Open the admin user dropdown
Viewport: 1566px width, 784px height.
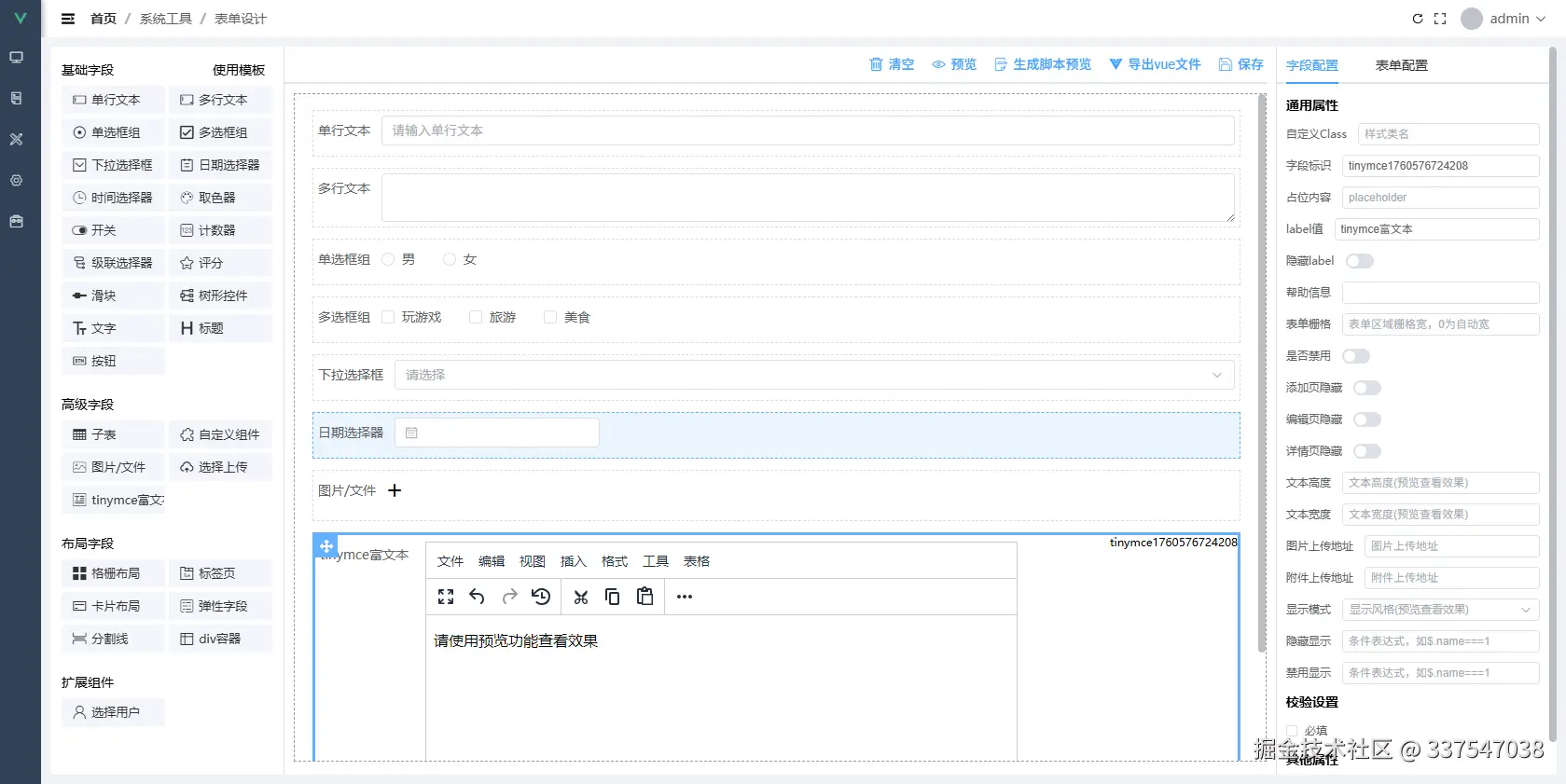pyautogui.click(x=1503, y=19)
